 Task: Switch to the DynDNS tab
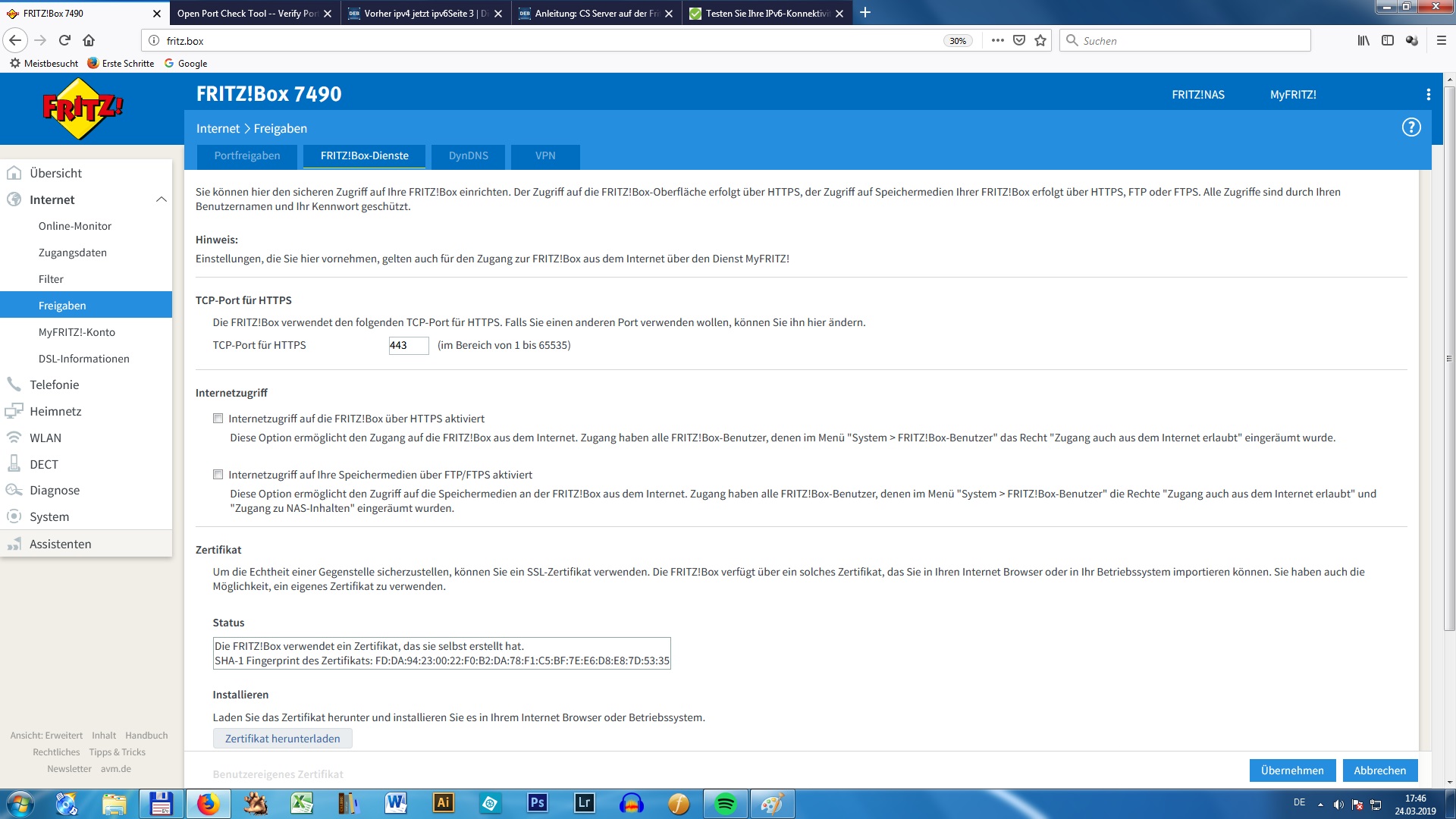click(468, 156)
